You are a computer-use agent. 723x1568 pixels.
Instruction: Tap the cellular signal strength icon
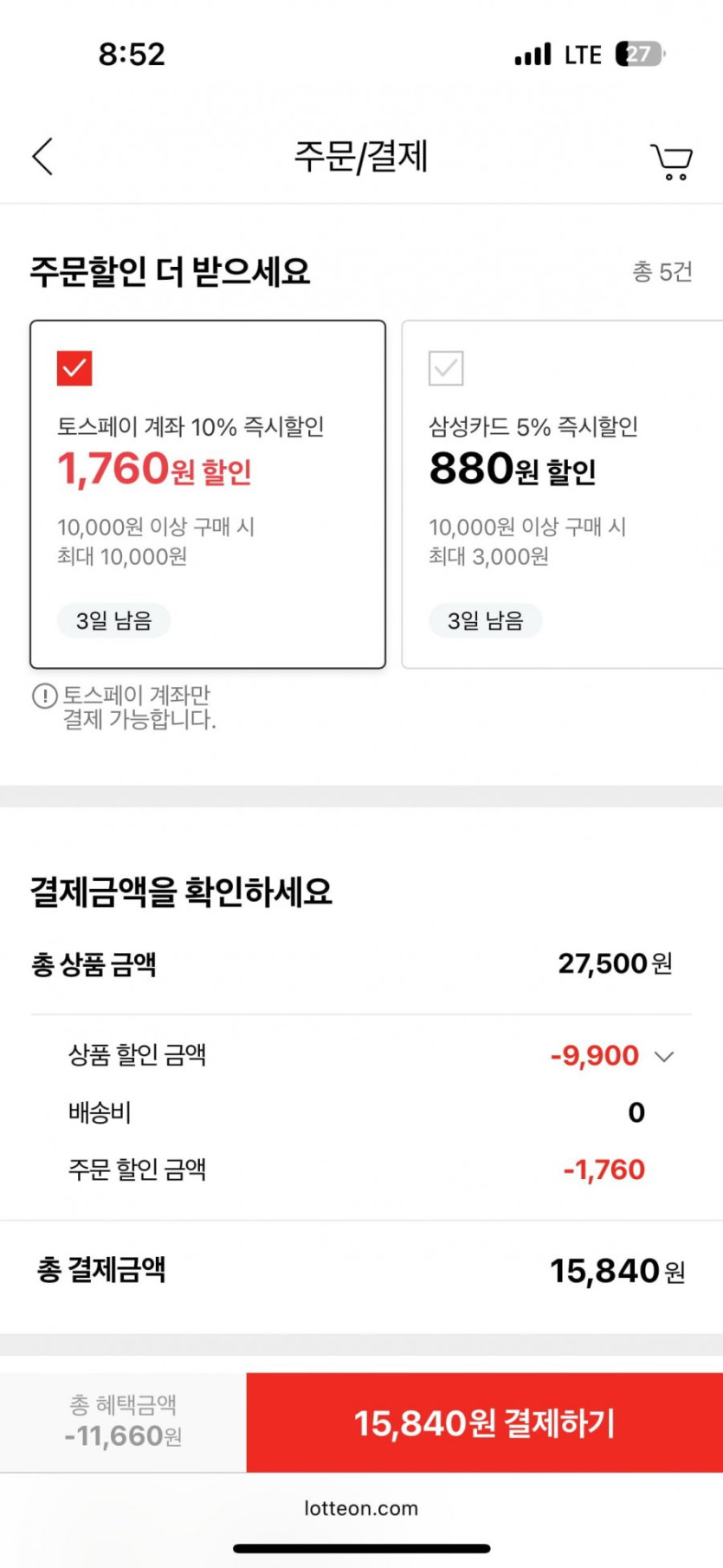(x=533, y=55)
